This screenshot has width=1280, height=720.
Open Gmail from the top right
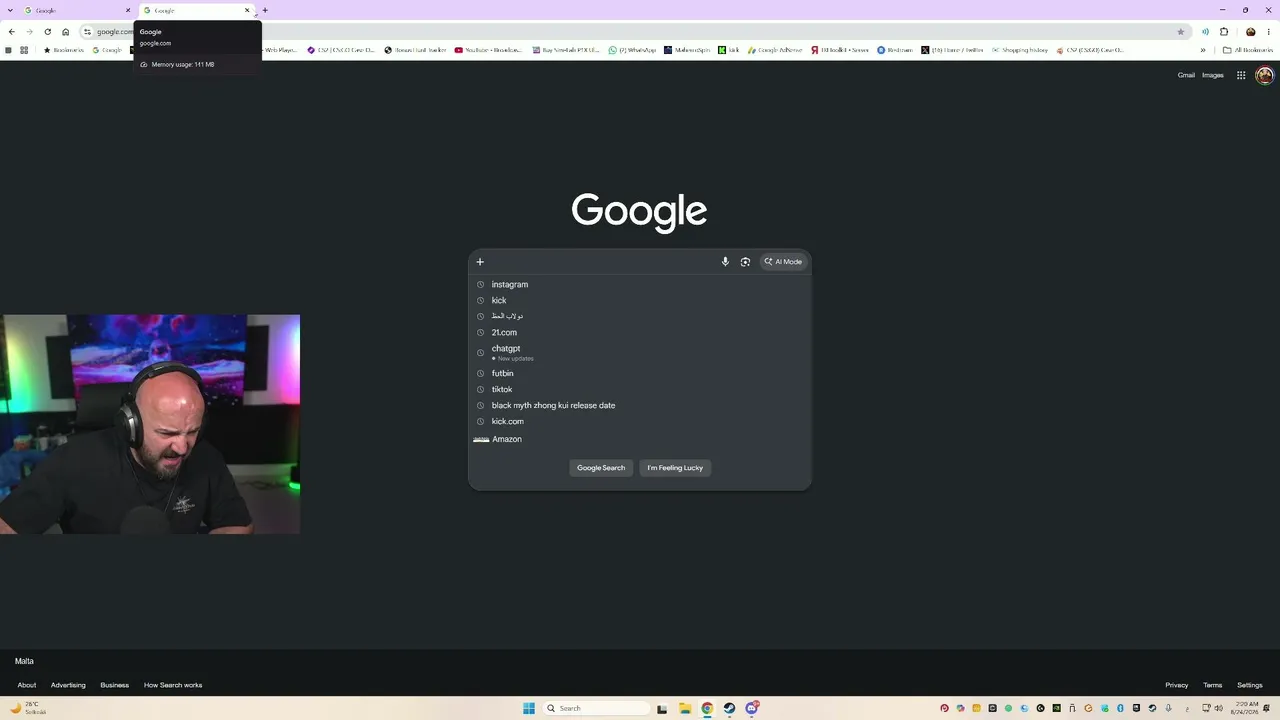click(1186, 75)
